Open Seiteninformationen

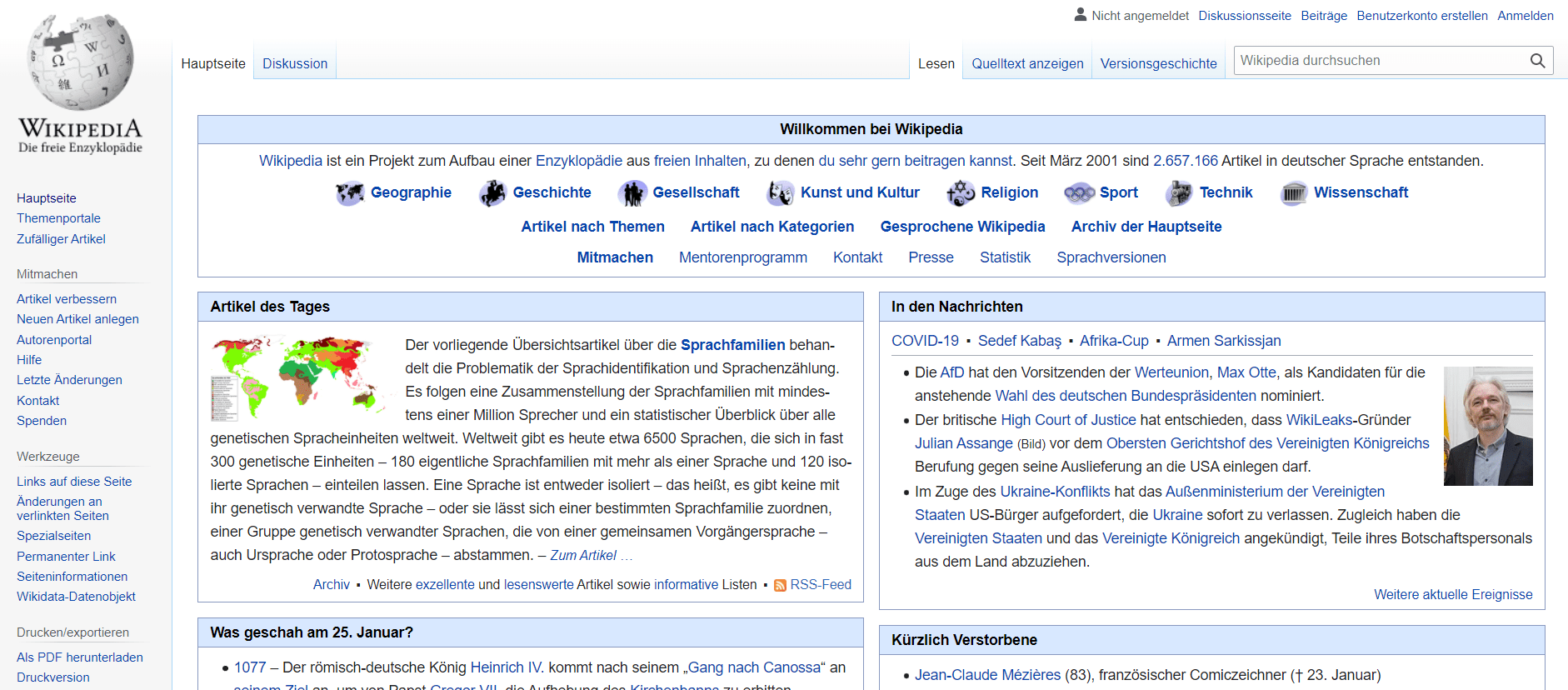pyautogui.click(x=72, y=577)
